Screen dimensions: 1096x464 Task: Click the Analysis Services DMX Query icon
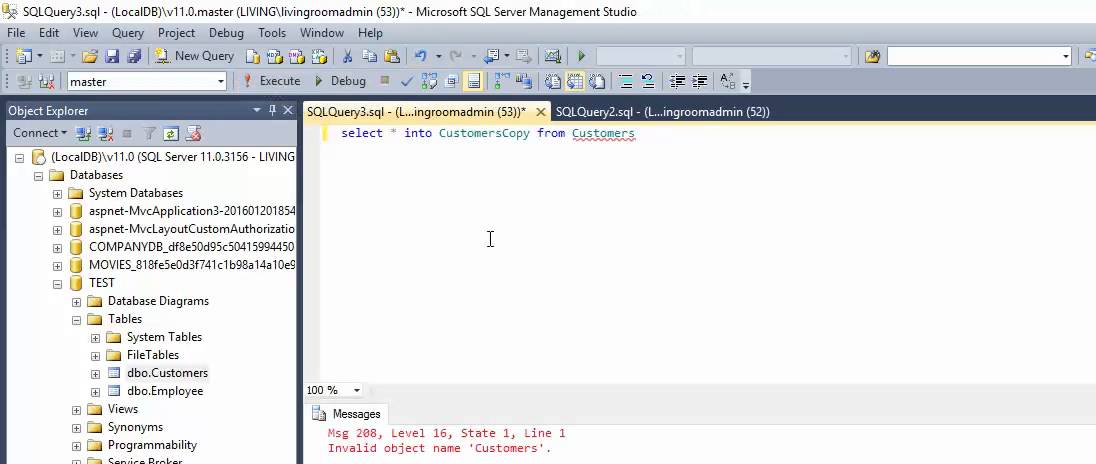click(x=296, y=56)
